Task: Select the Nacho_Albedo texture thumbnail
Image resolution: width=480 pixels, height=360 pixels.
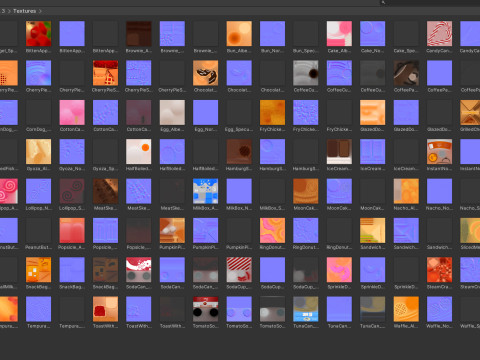Action: (406, 191)
